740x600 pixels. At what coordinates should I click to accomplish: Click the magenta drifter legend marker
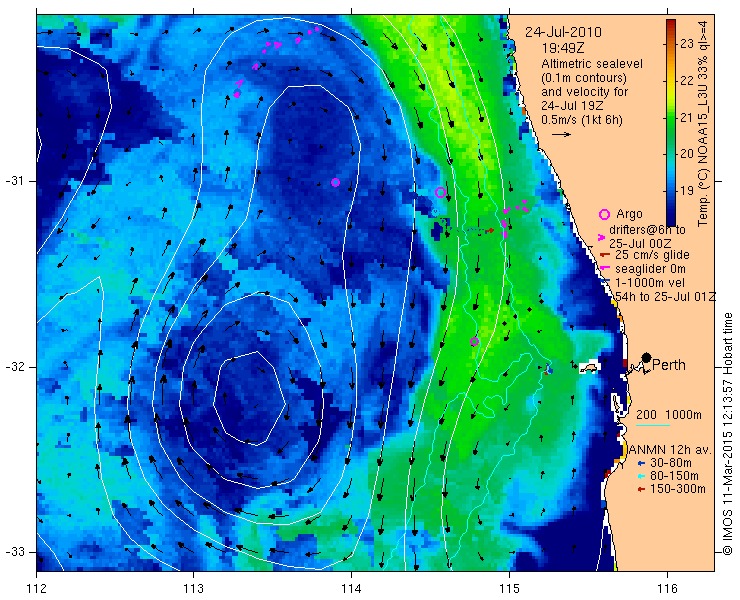coord(602,237)
